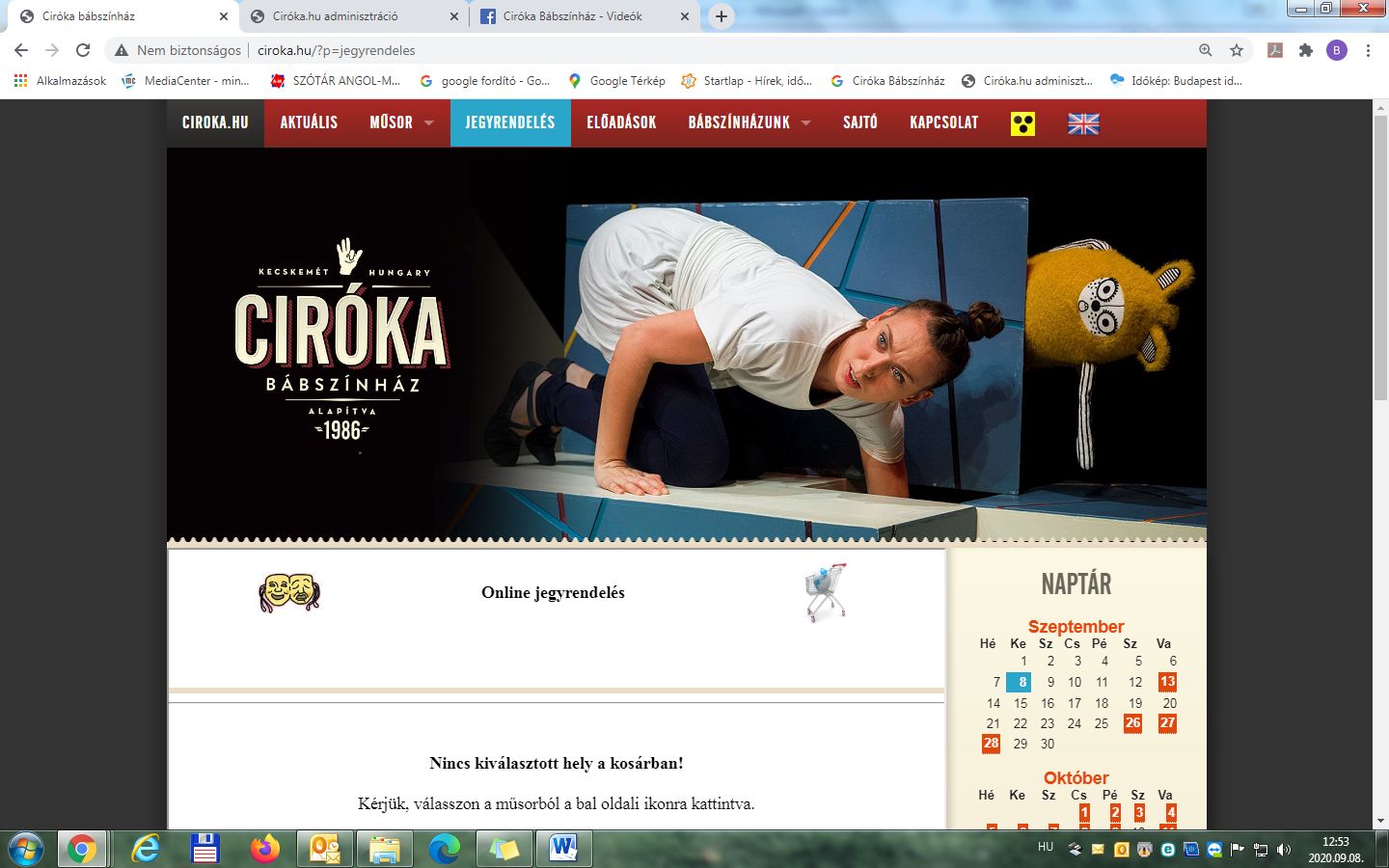This screenshot has height=868, width=1389.
Task: Show the 'Nem biztonságos' site security warning
Action: coord(177,50)
